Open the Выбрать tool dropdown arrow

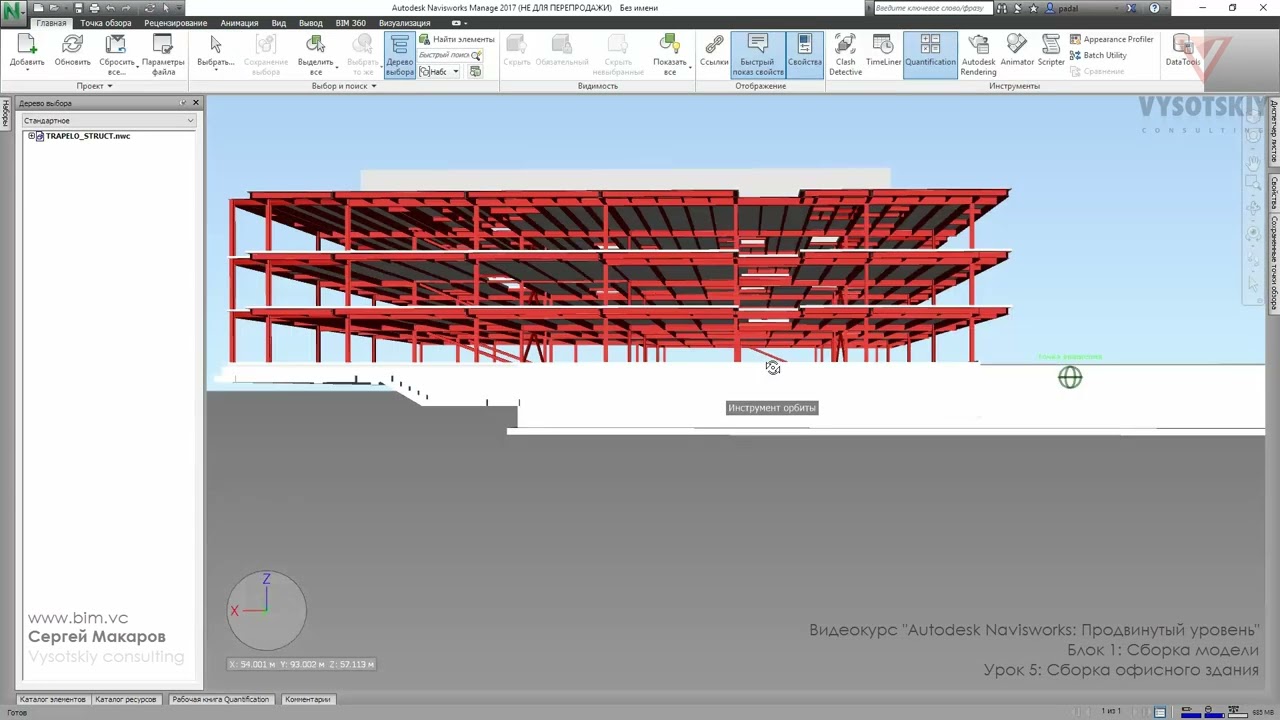coord(215,72)
